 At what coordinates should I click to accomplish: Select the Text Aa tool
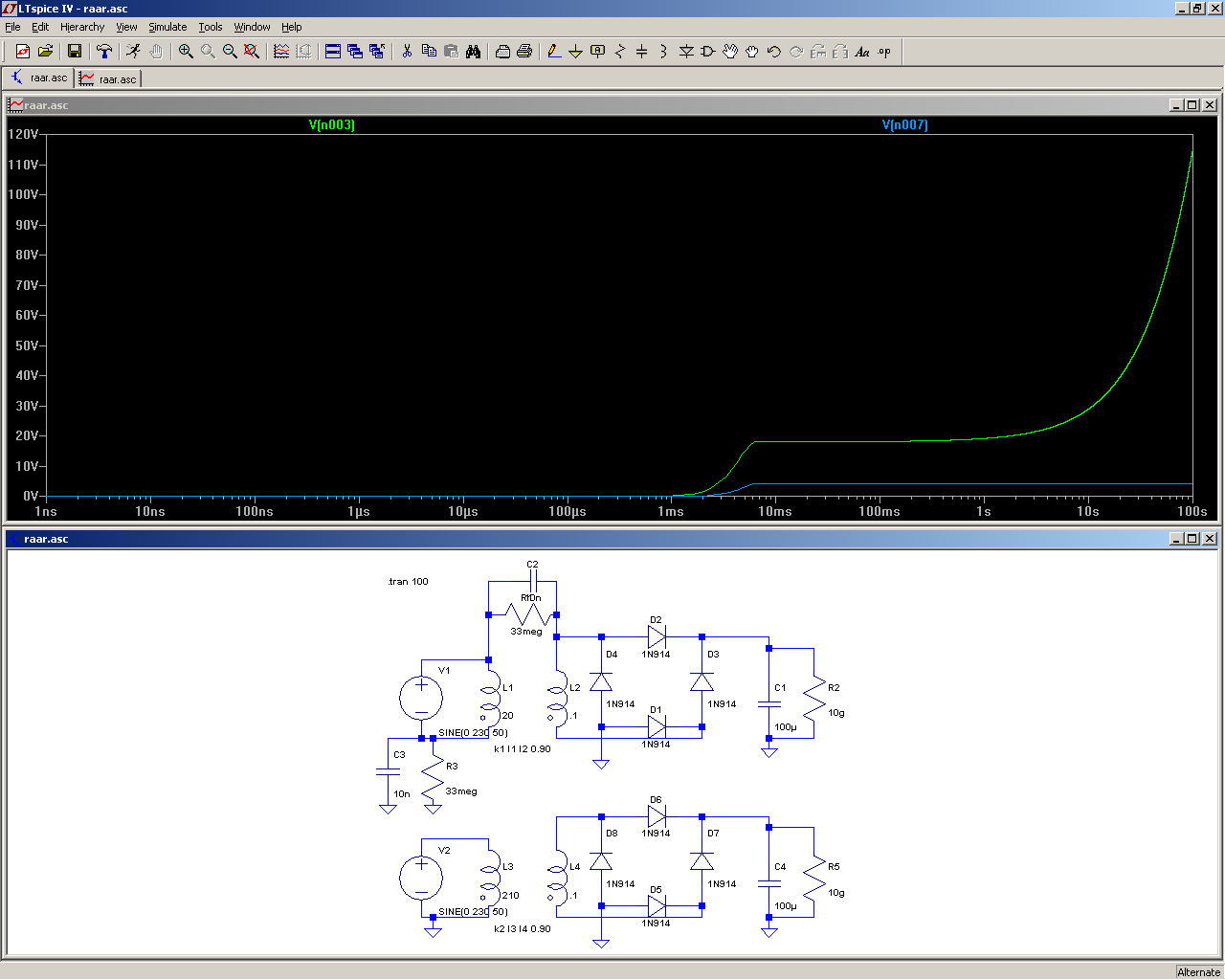(x=862, y=52)
